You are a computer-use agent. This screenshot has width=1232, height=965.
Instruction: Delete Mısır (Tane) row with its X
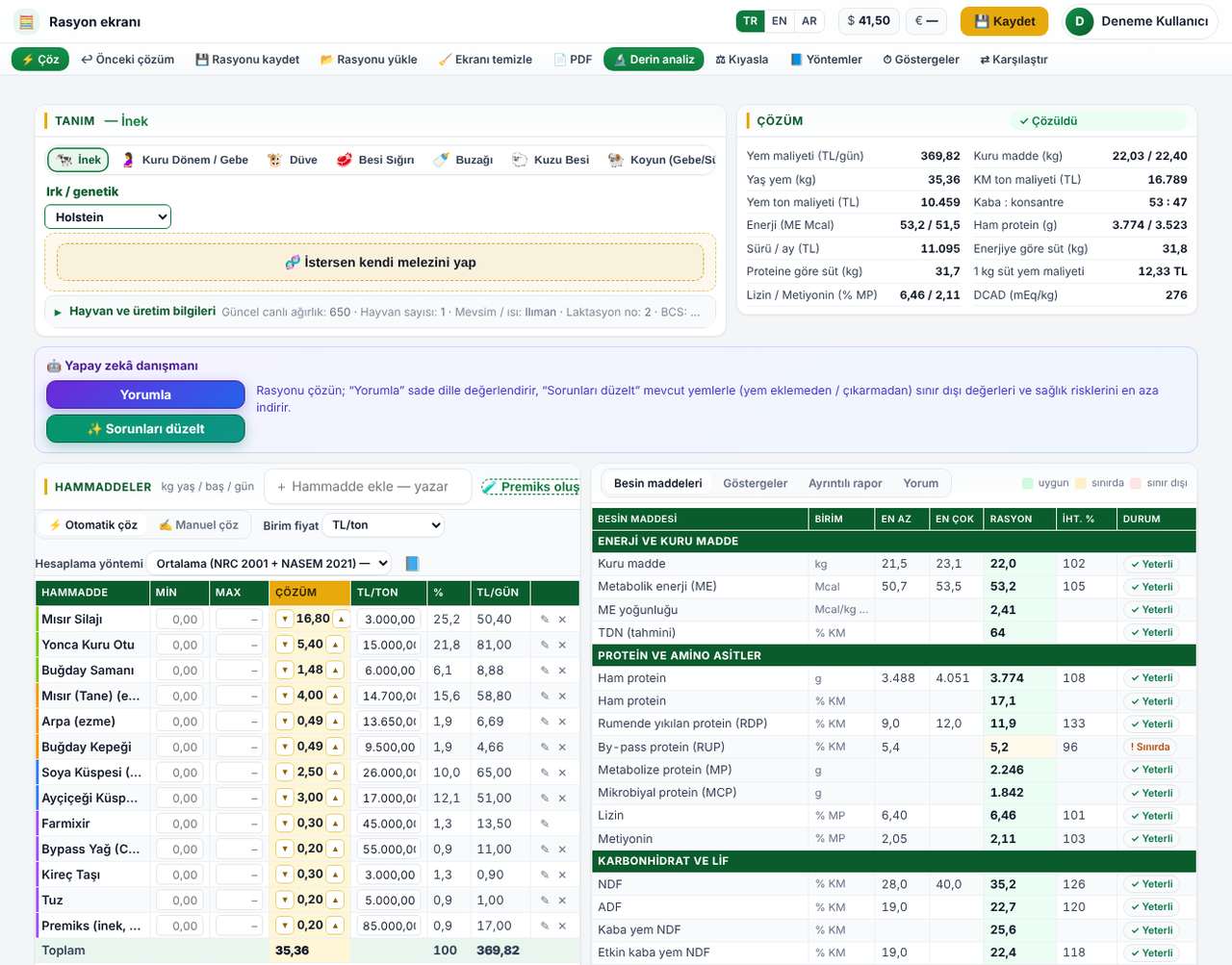pos(562,696)
